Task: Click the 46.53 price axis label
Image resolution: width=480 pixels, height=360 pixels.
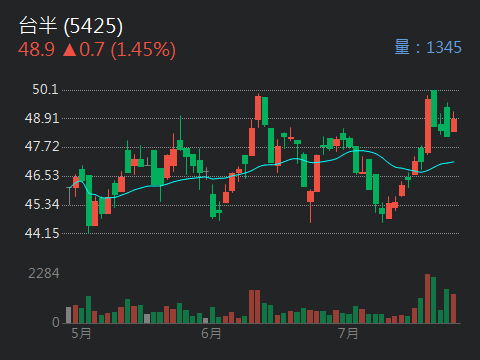Action: (x=42, y=175)
